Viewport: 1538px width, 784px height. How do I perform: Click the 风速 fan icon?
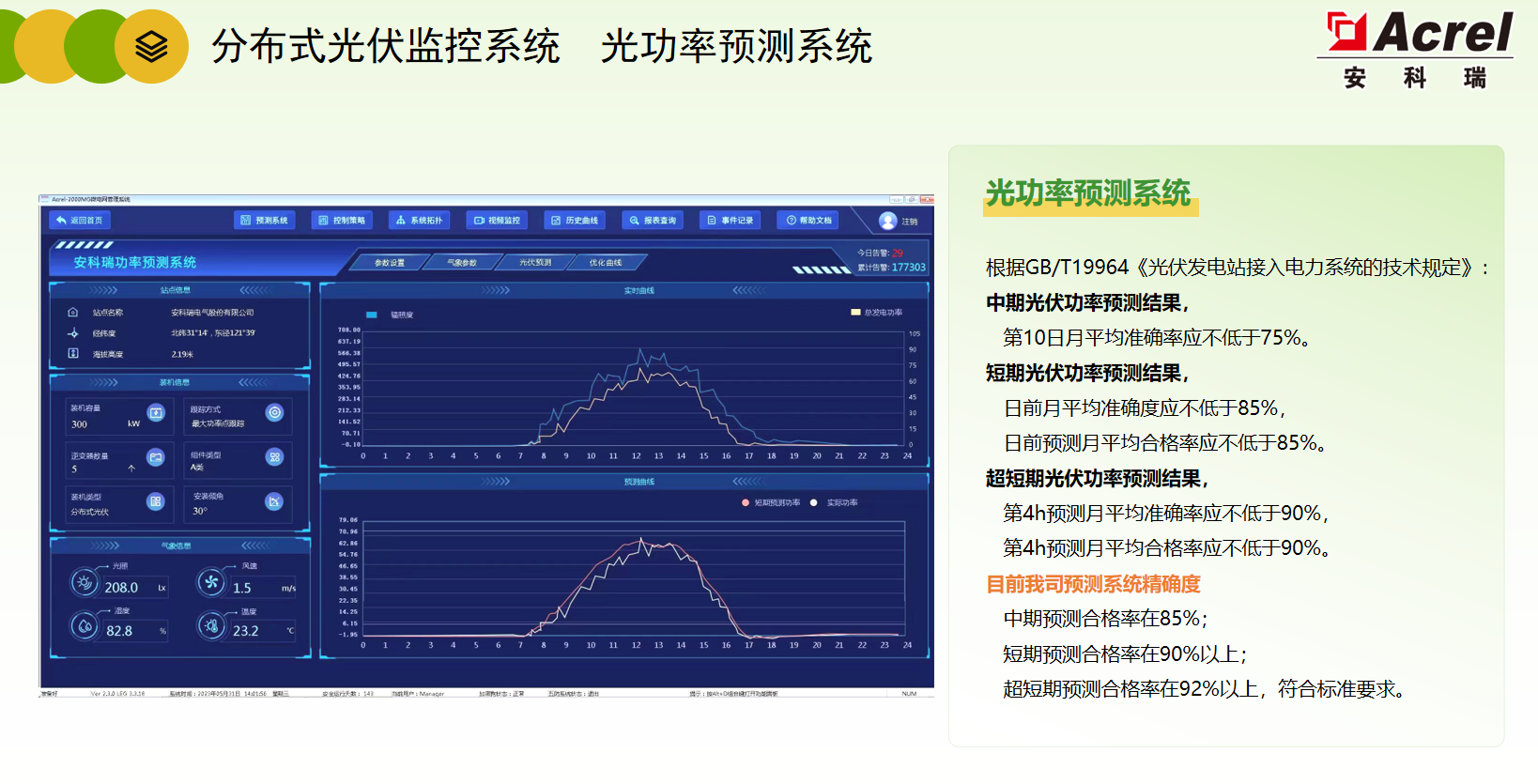(x=211, y=583)
